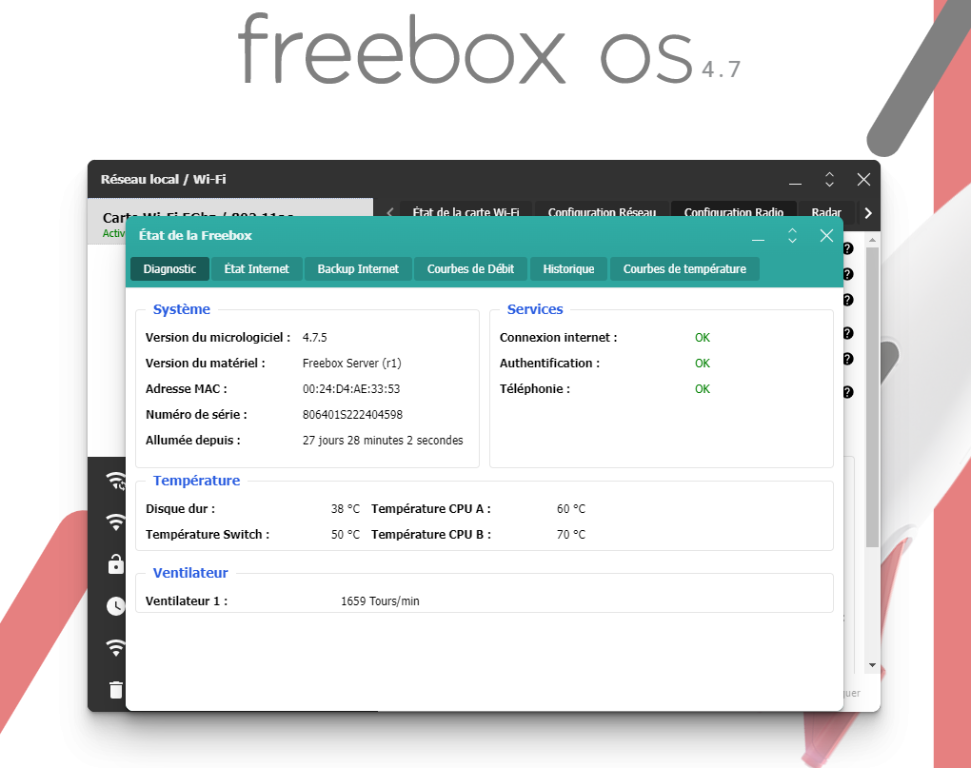The height and width of the screenshot is (768, 971).
Task: Click the Numéro de série label
Action: pyautogui.click(x=196, y=415)
